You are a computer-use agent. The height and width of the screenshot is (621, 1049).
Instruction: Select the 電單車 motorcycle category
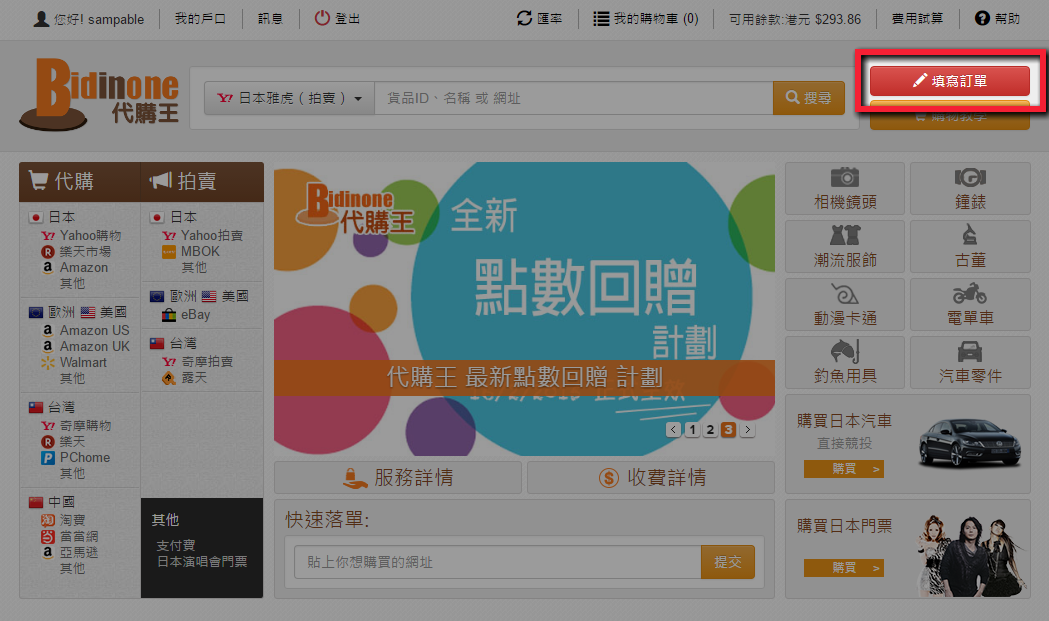pyautogui.click(x=970, y=305)
